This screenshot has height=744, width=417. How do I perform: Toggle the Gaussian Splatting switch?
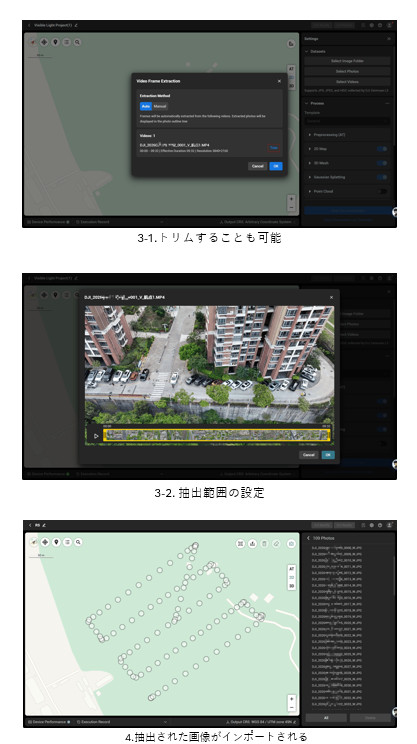382,177
